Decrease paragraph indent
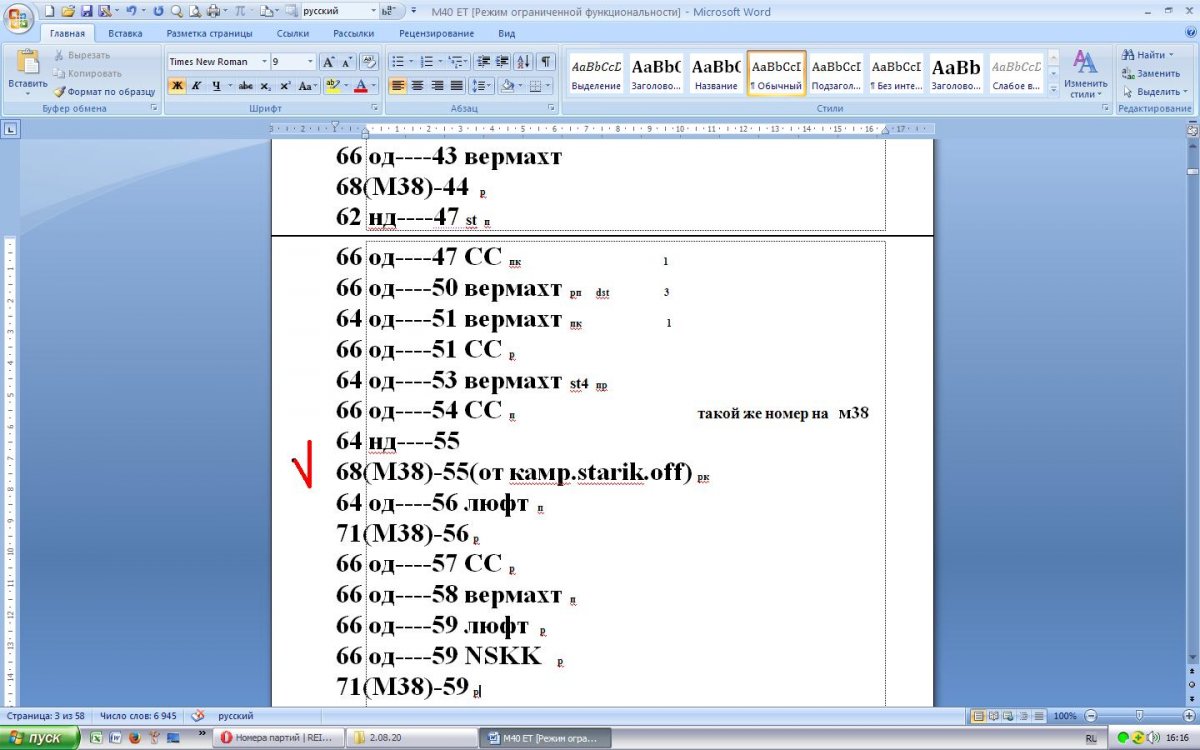 484,61
